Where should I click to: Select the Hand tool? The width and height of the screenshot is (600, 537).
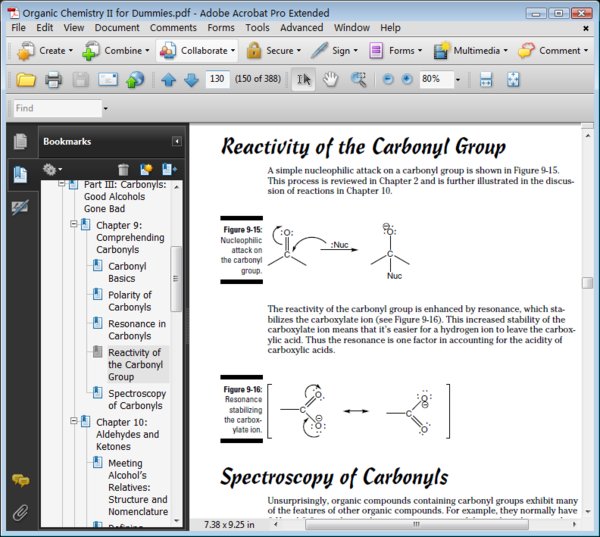coord(329,79)
